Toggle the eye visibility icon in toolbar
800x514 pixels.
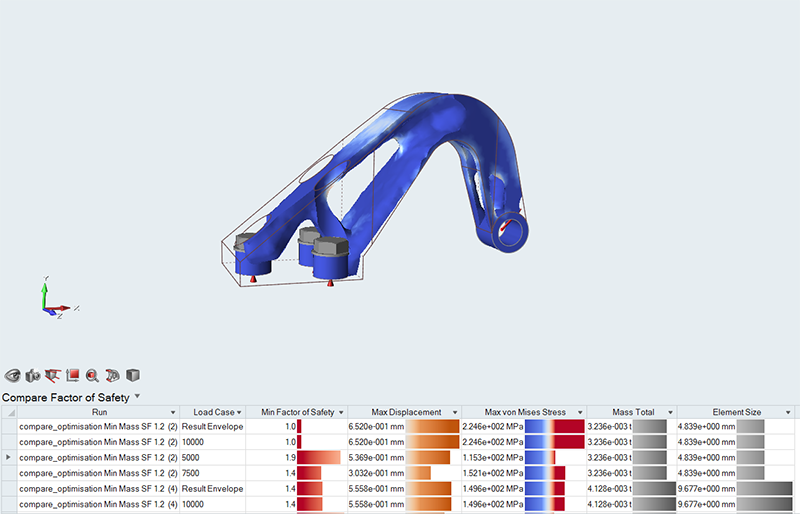tap(13, 376)
